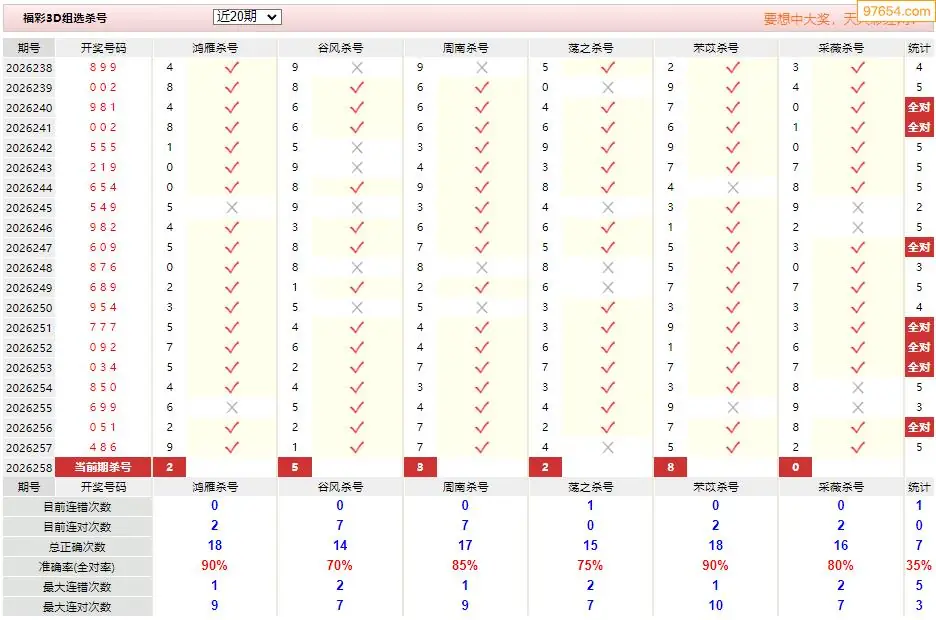Click the 准确率(全对率) row label
Screen dimensions: 936x620
(77, 567)
